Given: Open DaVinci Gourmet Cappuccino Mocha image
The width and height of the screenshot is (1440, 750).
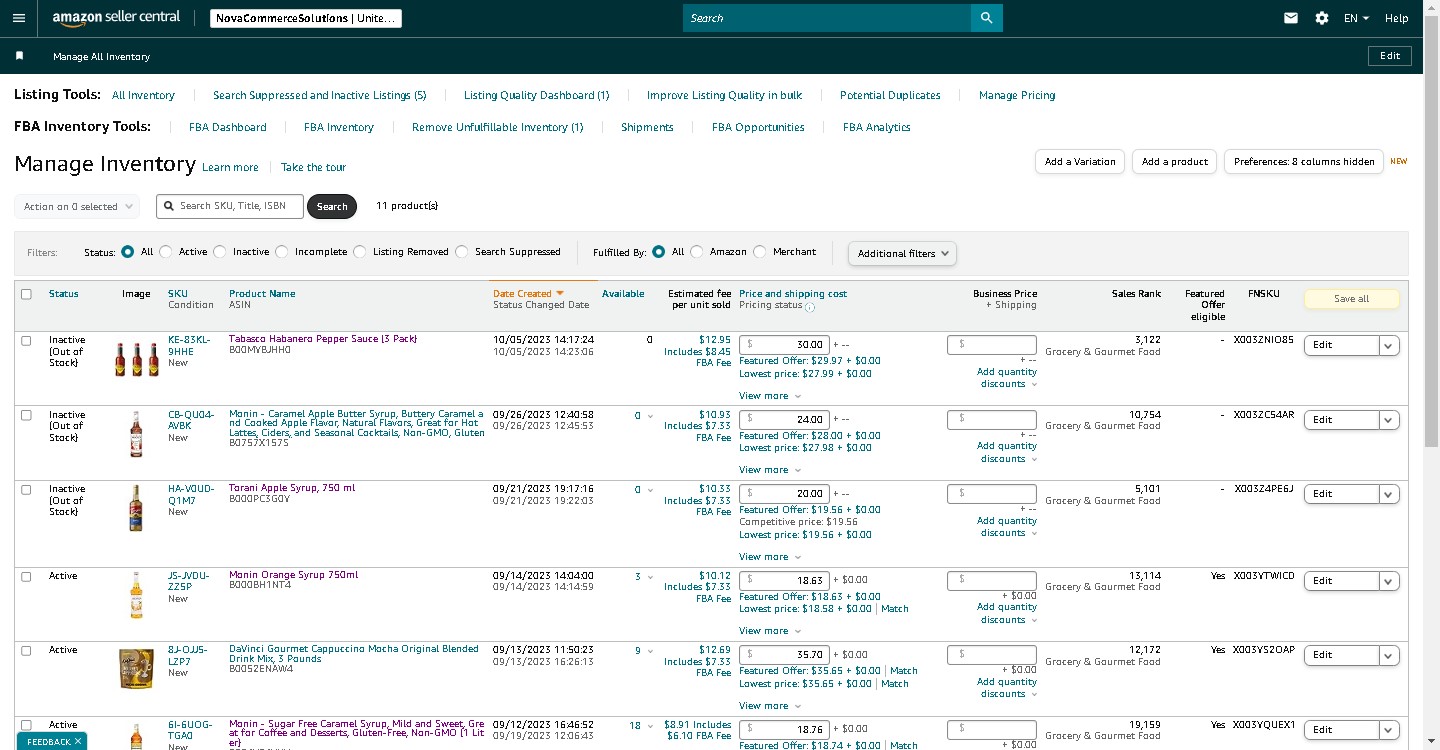Looking at the screenshot, I should click(136, 669).
